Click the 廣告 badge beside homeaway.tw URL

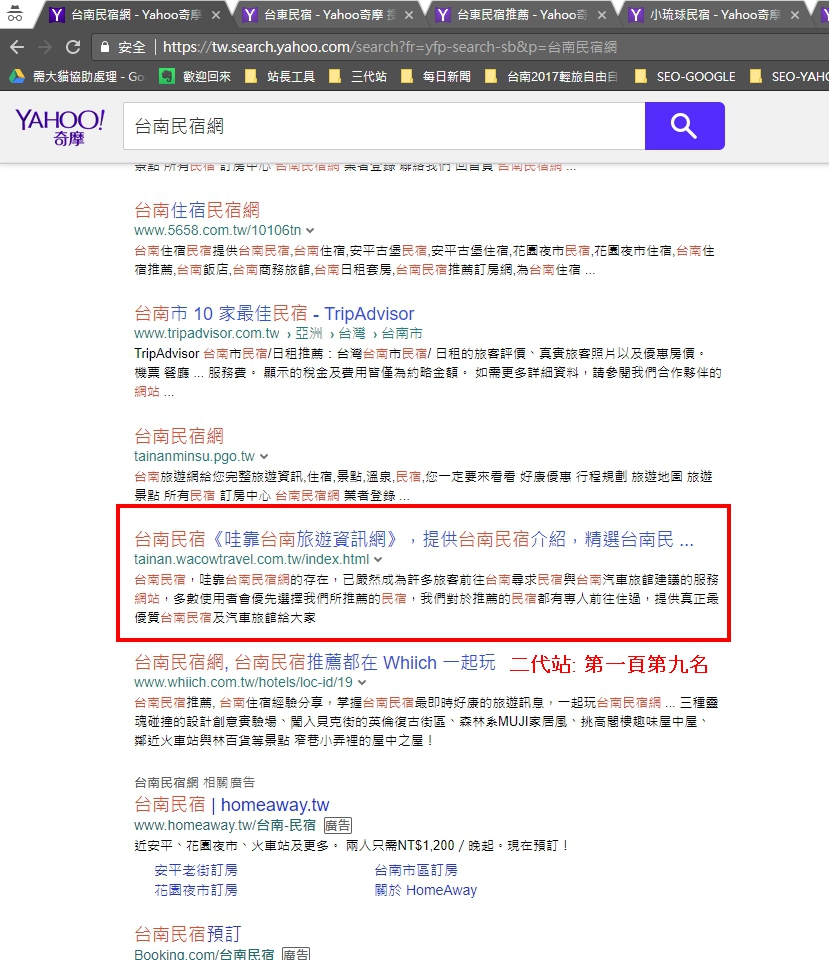pyautogui.click(x=338, y=825)
